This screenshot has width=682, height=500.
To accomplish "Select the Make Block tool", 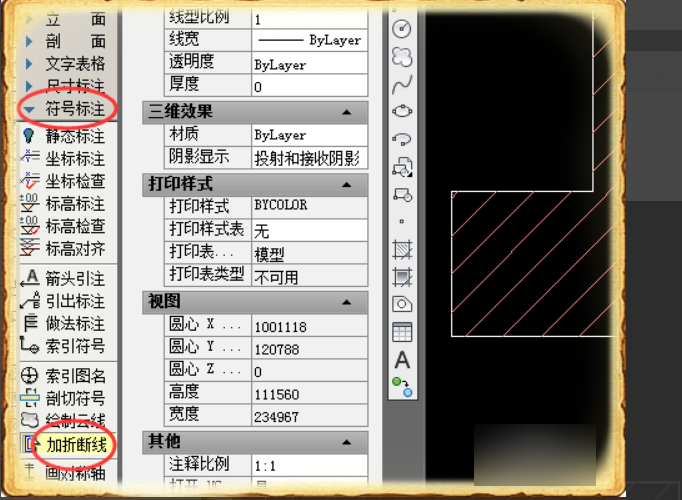I will pyautogui.click(x=402, y=195).
